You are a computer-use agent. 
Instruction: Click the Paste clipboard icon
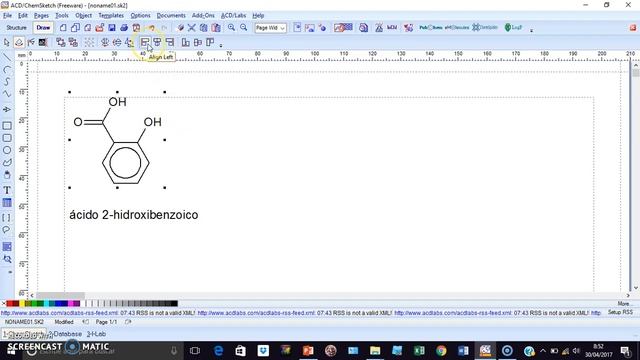pos(216,28)
